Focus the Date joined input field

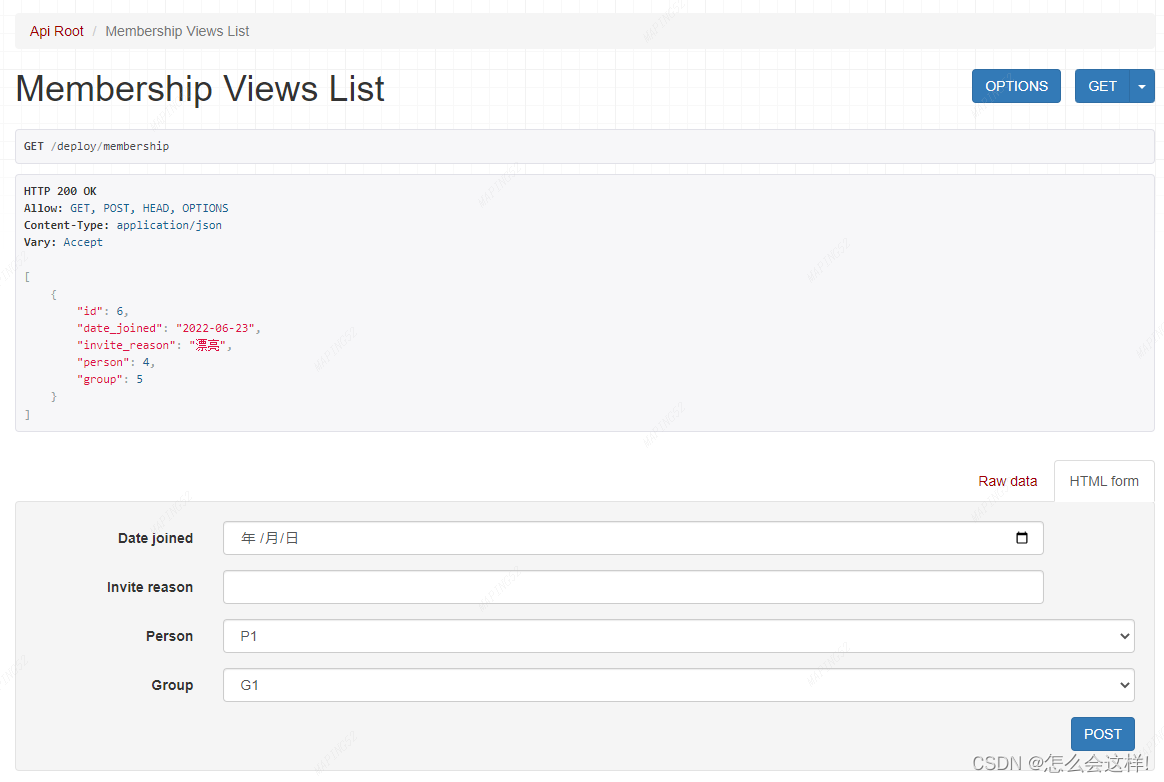point(633,538)
